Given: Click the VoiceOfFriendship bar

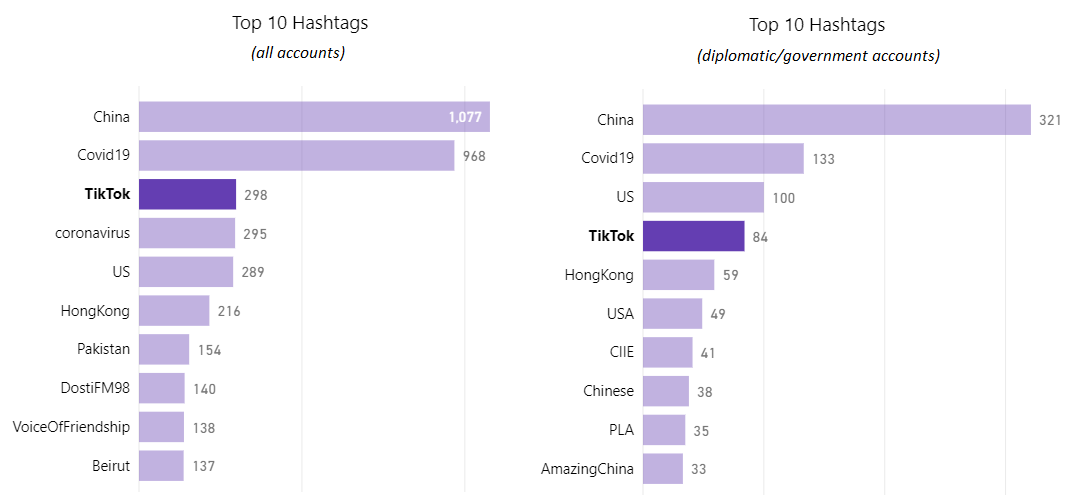Looking at the screenshot, I should click(161, 427).
